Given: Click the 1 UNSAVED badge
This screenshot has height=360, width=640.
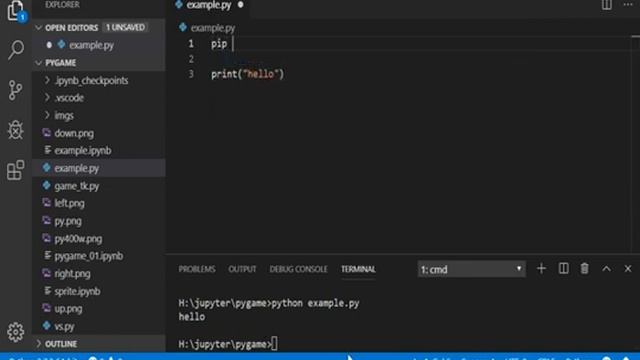Looking at the screenshot, I should [x=125, y=27].
